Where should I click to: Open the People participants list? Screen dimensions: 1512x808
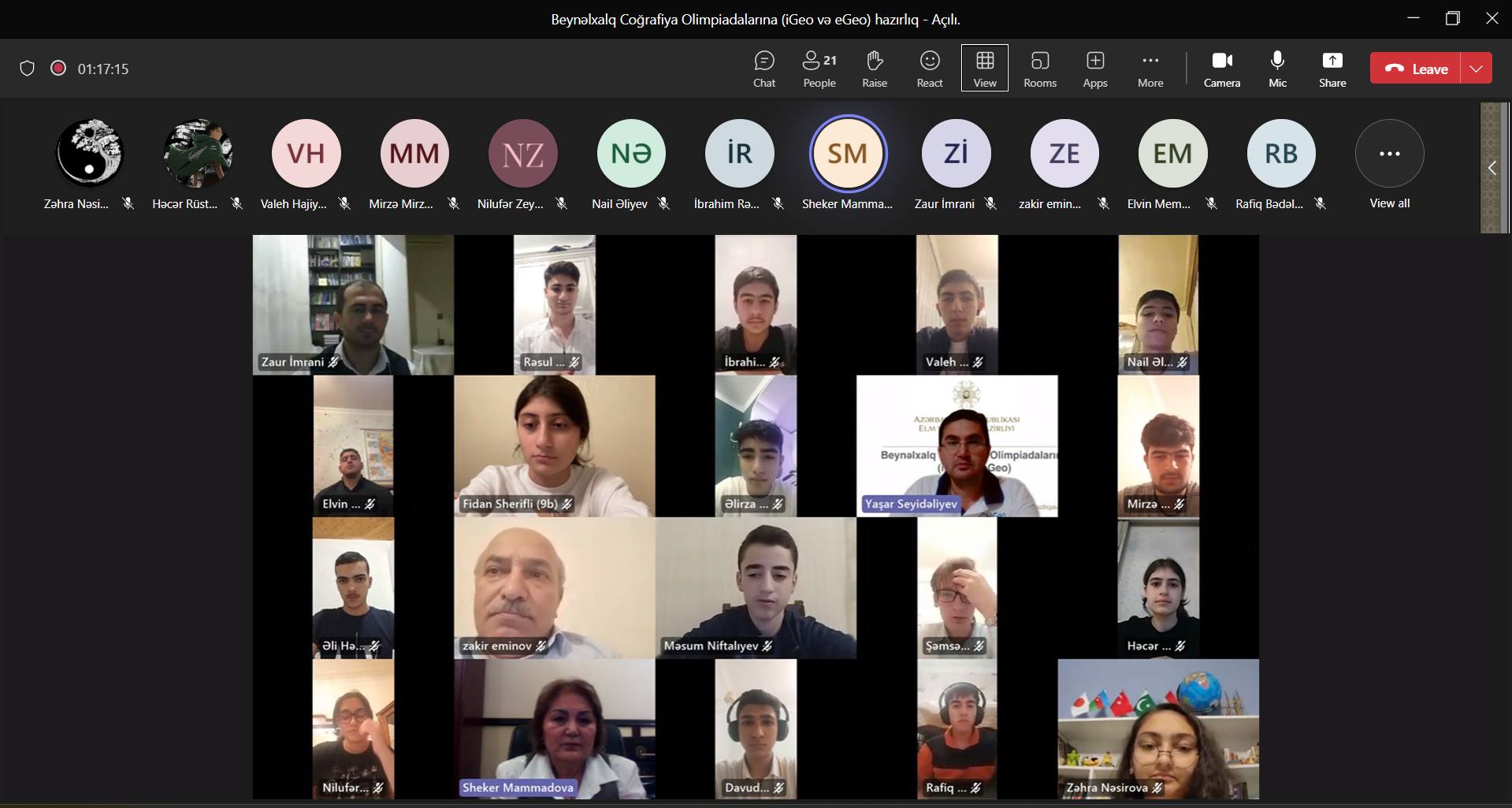(819, 69)
